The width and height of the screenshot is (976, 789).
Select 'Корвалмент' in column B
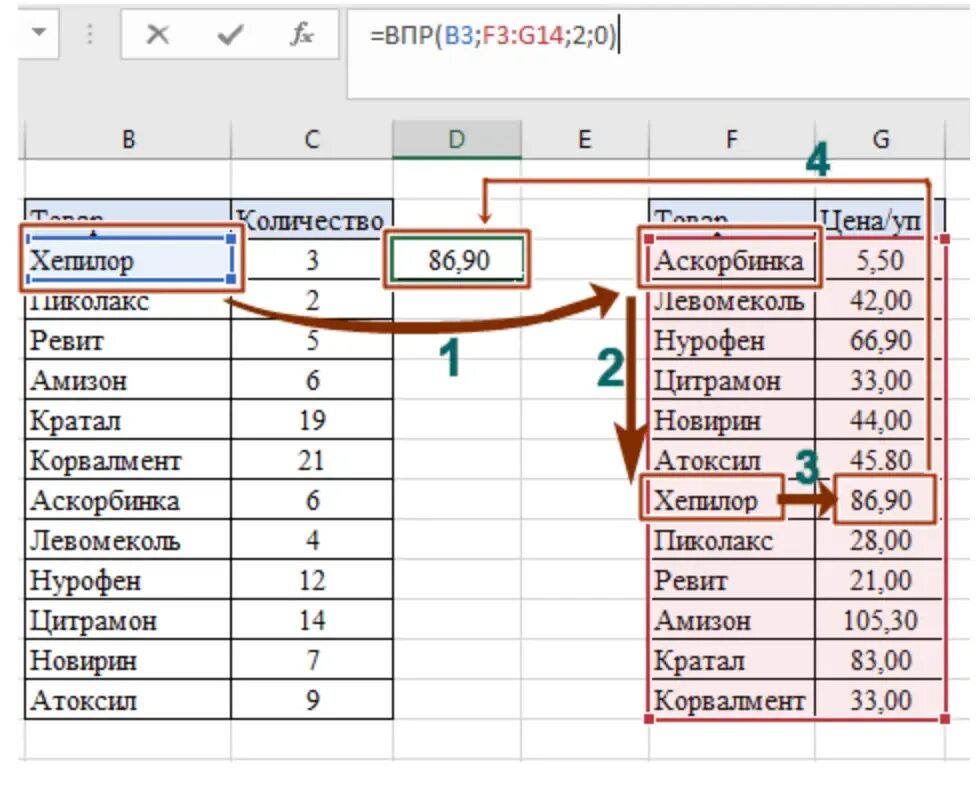(x=128, y=460)
